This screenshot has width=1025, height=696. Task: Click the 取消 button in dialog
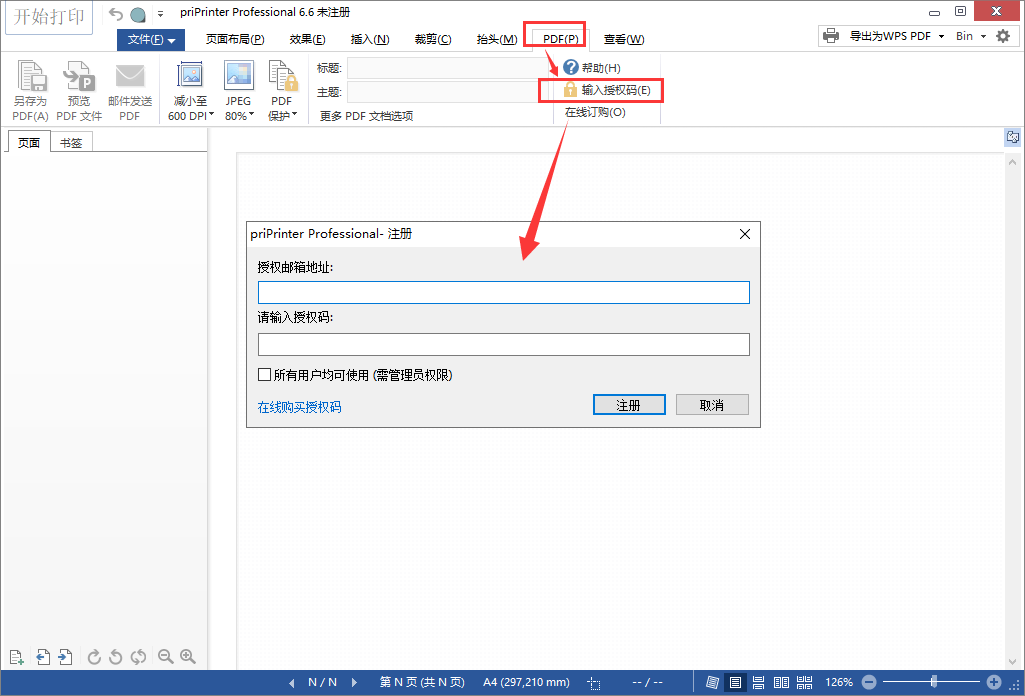[x=712, y=405]
